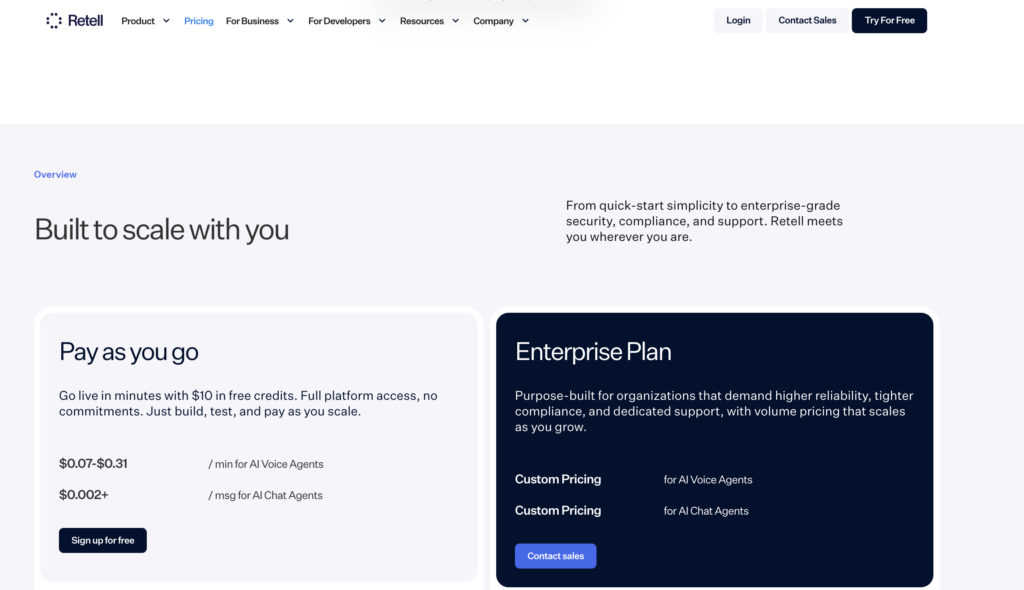Select the Enterprise Plan heading
The width and height of the screenshot is (1024, 590).
click(593, 352)
